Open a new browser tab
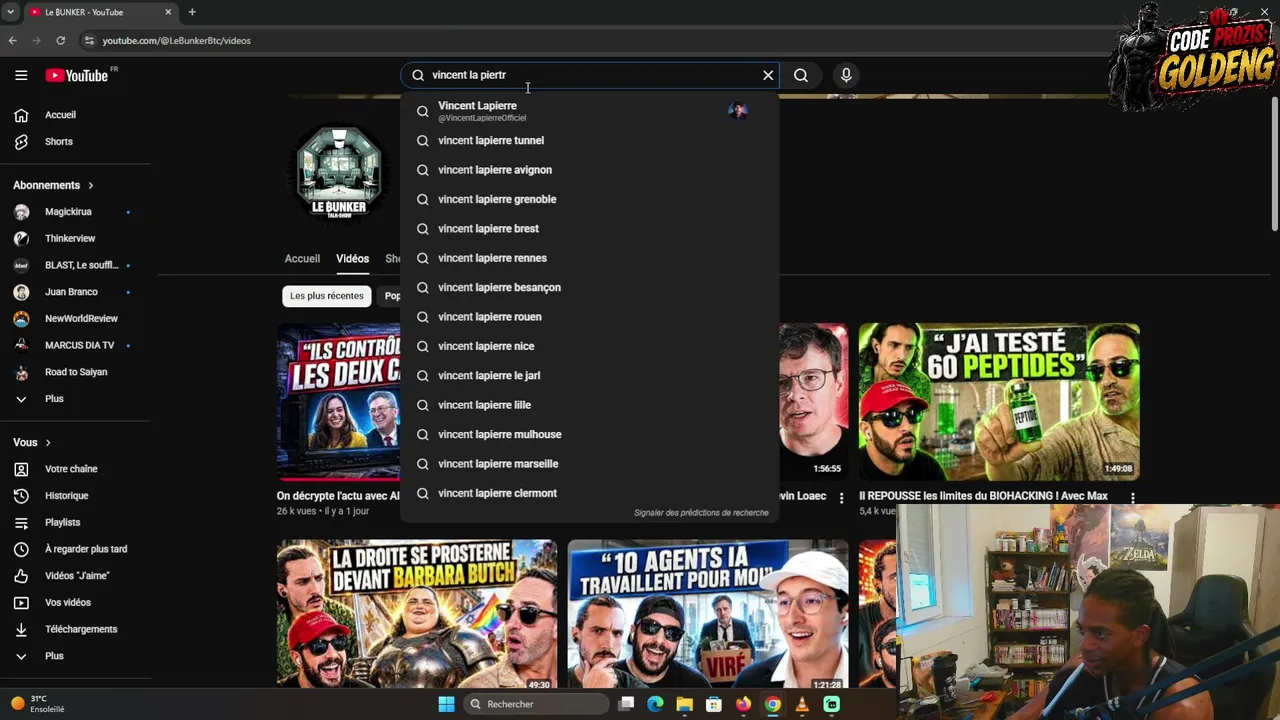This screenshot has width=1280, height=720. (x=192, y=12)
